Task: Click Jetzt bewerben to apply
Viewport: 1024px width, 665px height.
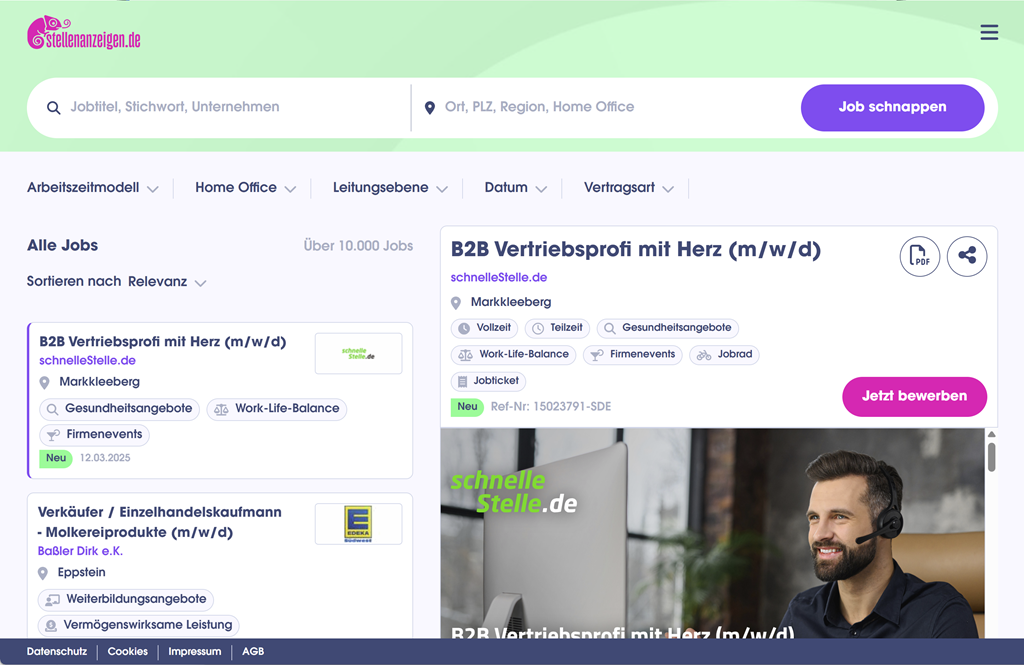Action: click(914, 396)
